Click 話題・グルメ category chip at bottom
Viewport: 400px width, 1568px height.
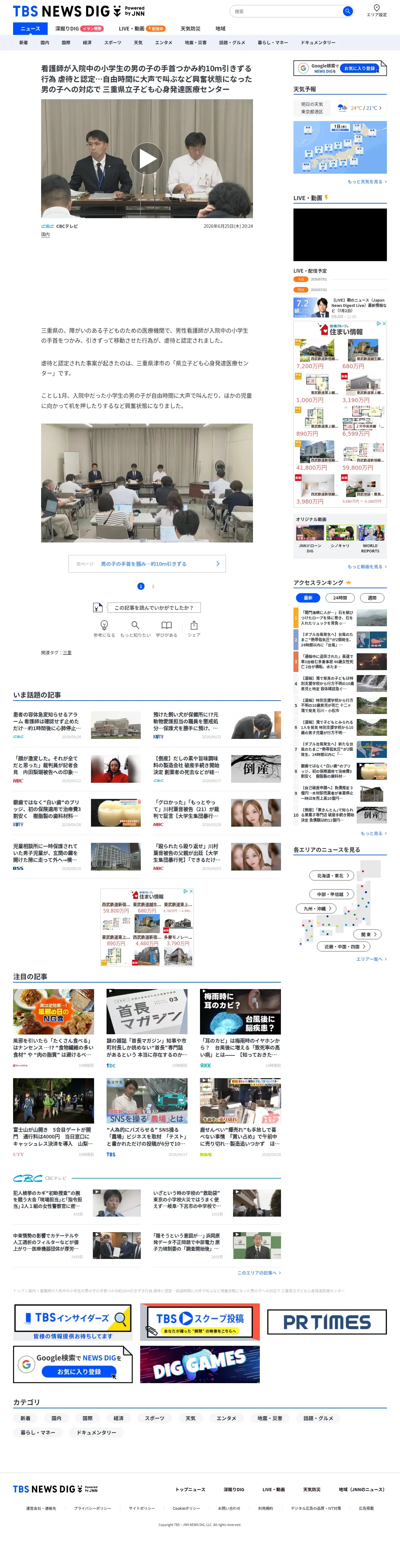(x=318, y=1418)
